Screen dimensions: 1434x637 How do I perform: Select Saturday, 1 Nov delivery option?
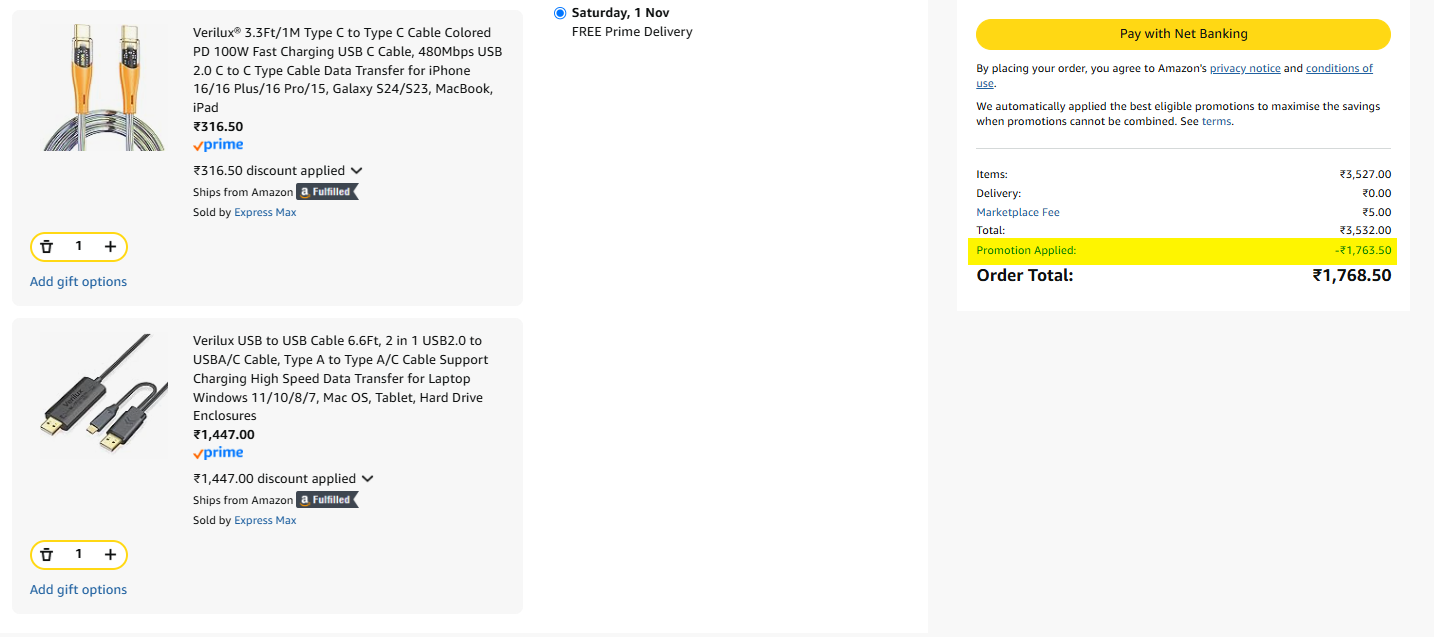[560, 13]
